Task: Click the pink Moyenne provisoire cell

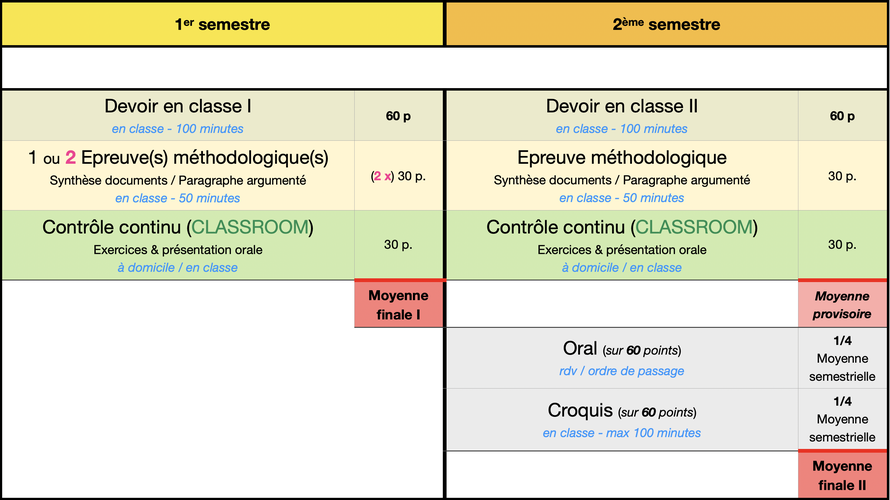Action: pos(842,304)
